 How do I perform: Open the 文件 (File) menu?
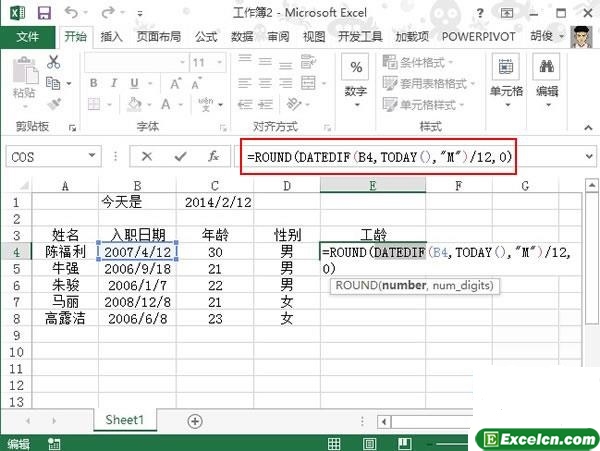(x=28, y=36)
